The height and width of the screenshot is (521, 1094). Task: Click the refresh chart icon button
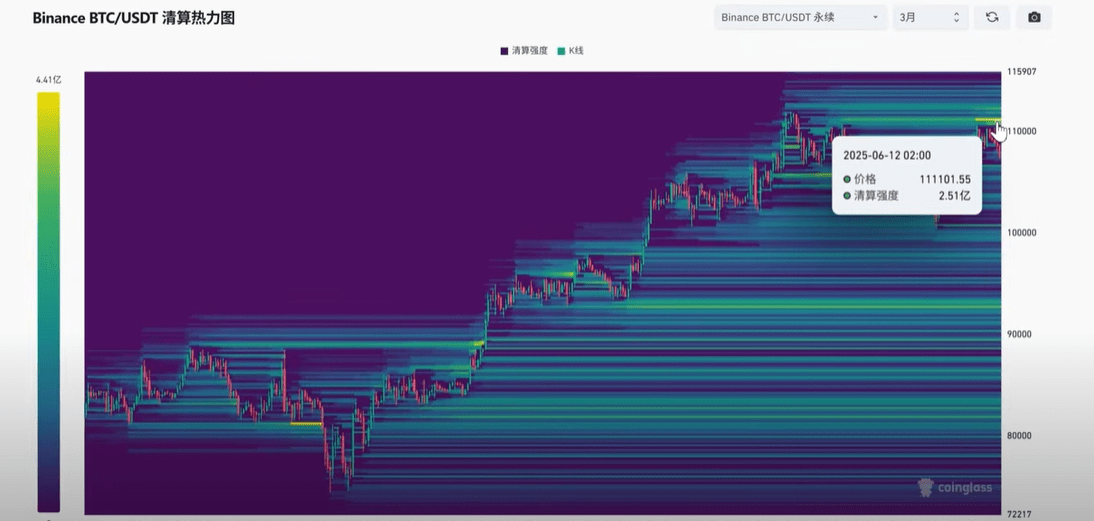coord(991,17)
